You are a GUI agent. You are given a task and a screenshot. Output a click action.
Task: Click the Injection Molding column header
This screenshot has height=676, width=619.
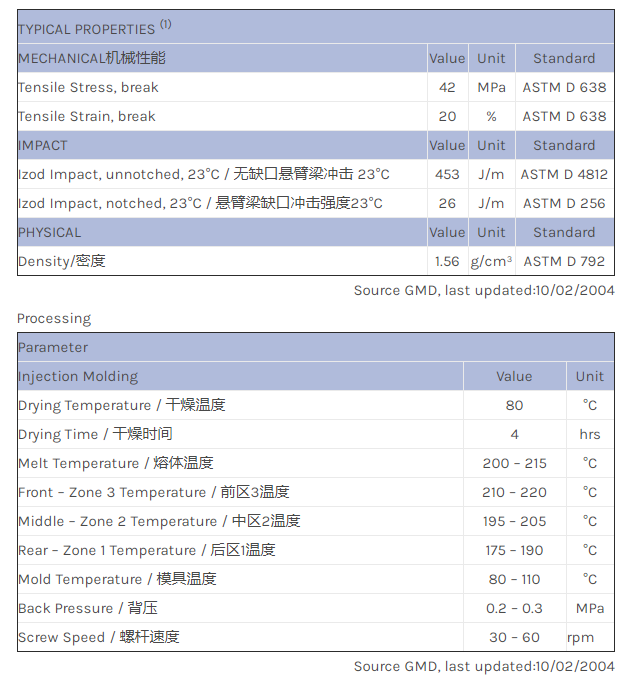coord(78,376)
